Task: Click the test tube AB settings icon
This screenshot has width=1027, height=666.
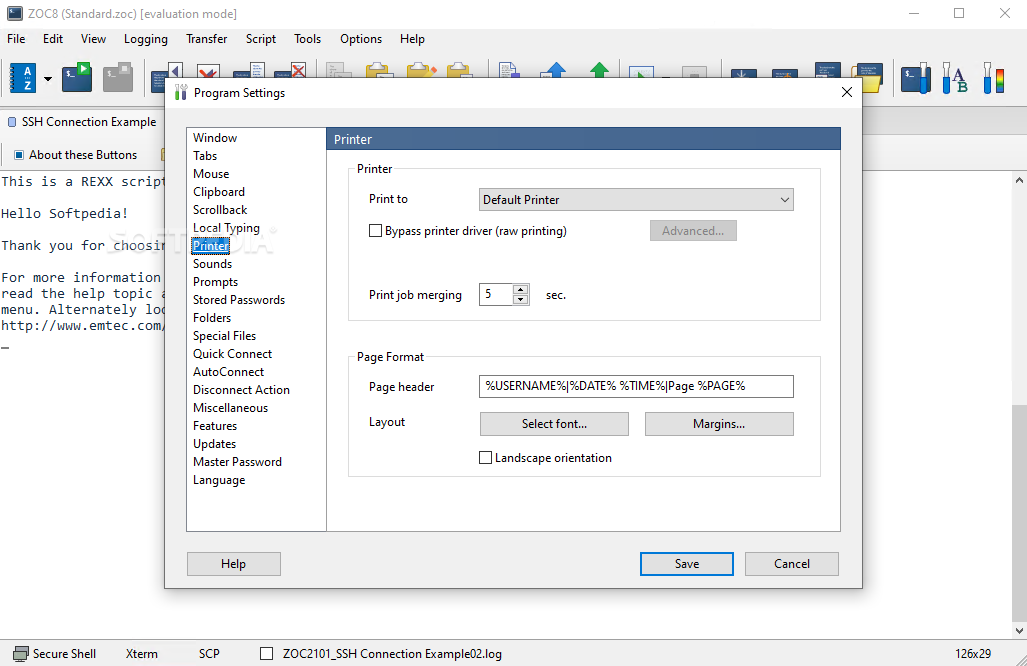Action: tap(954, 79)
